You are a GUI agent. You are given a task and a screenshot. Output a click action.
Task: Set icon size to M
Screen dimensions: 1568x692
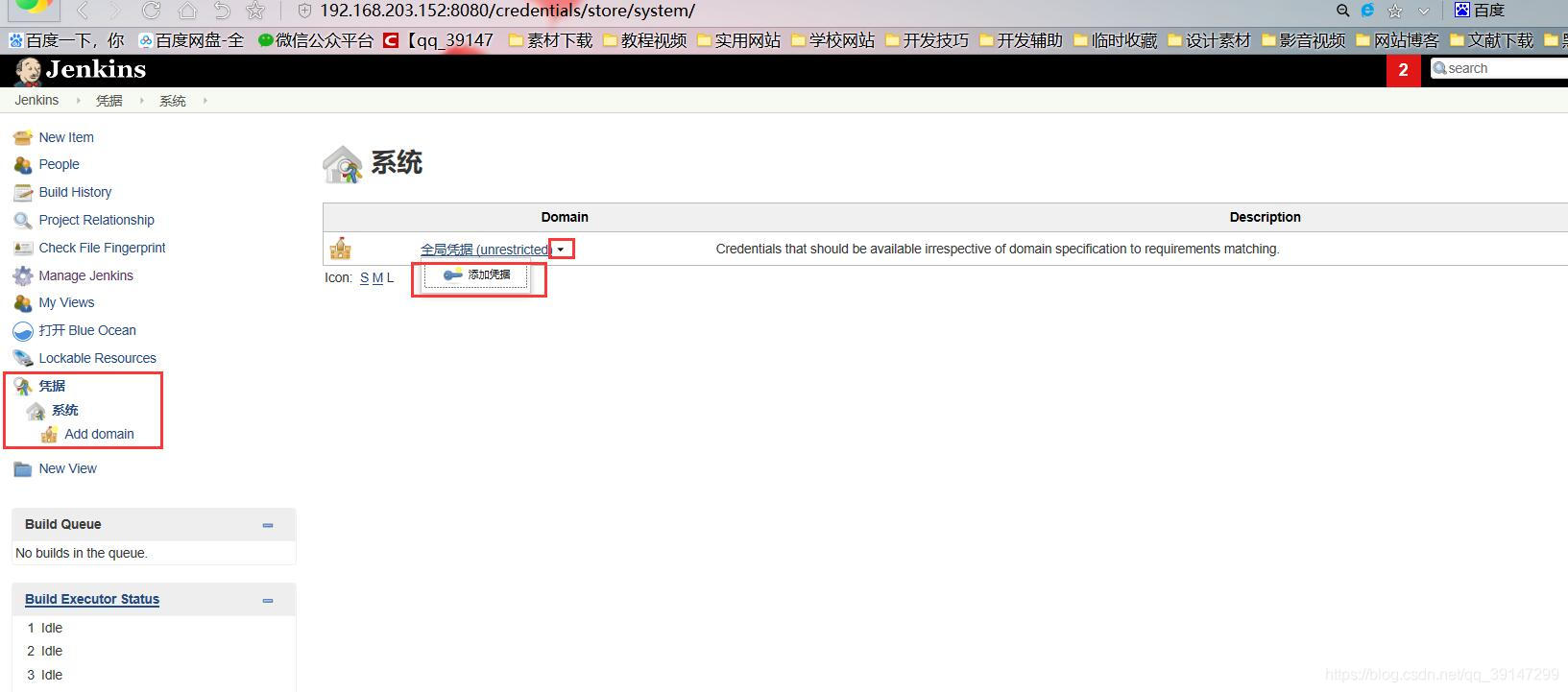coord(377,277)
